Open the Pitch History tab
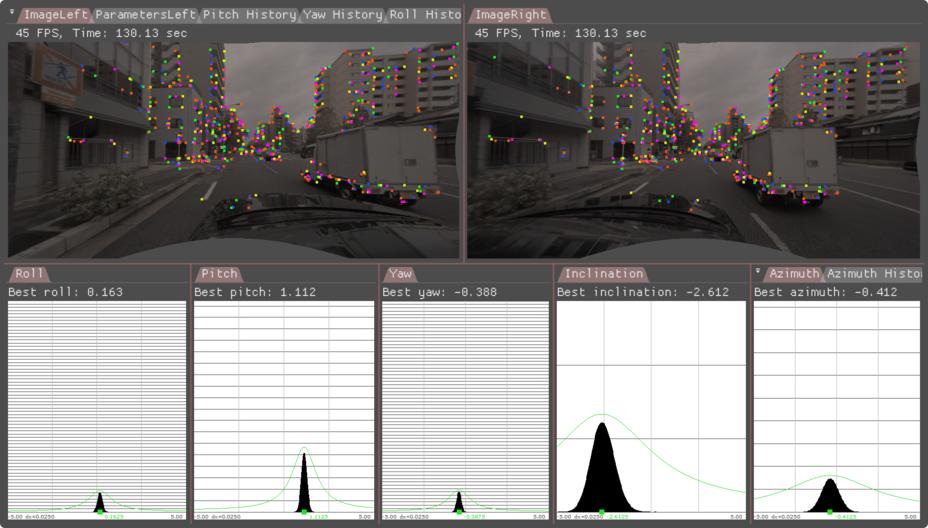The height and width of the screenshot is (528, 928). pyautogui.click(x=249, y=15)
